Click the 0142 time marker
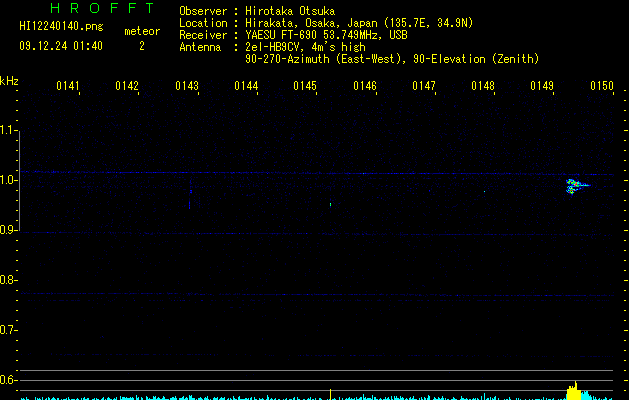 pyautogui.click(x=127, y=86)
